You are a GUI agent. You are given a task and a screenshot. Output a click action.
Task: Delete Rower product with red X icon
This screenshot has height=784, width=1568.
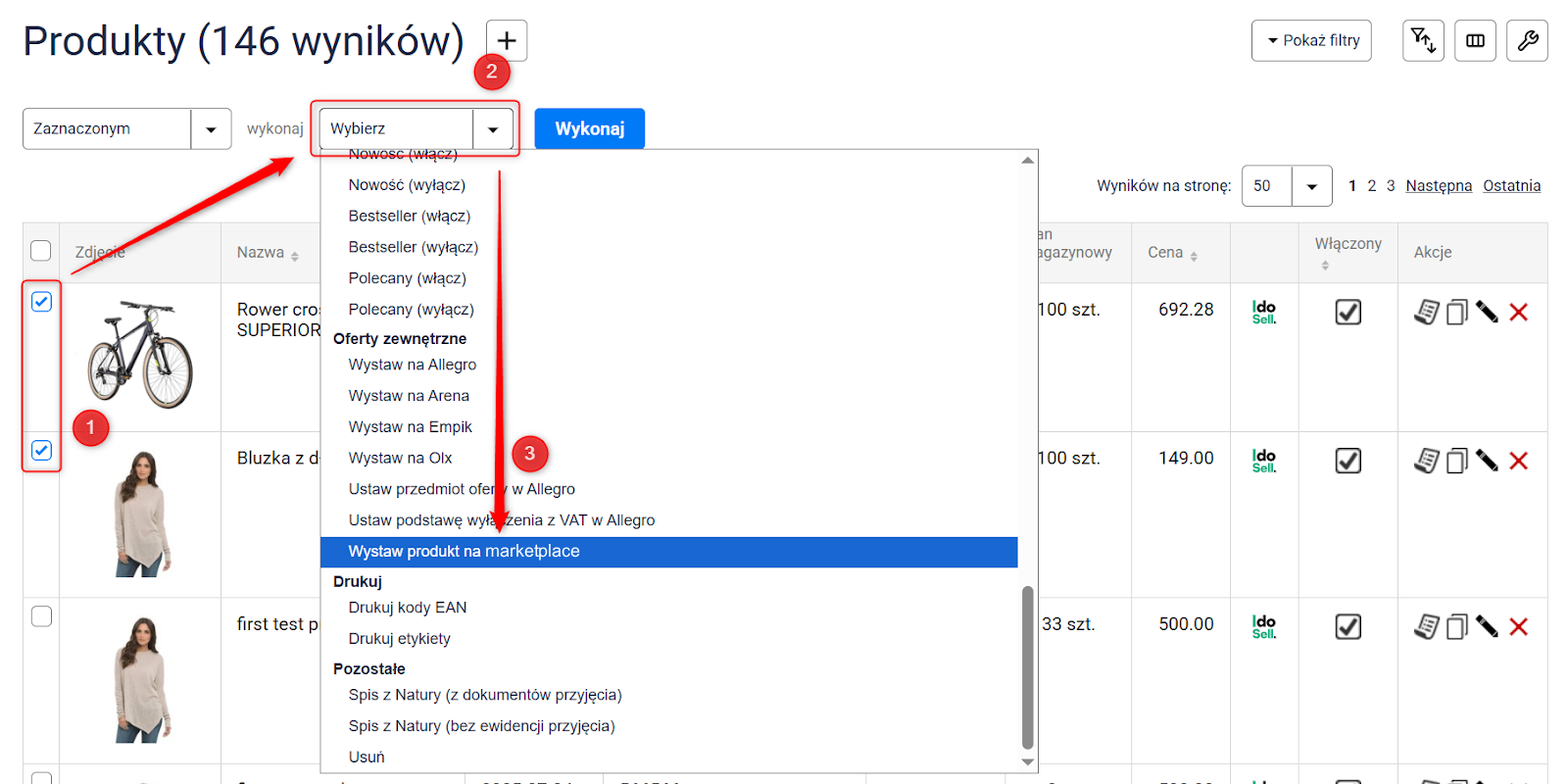(x=1519, y=313)
